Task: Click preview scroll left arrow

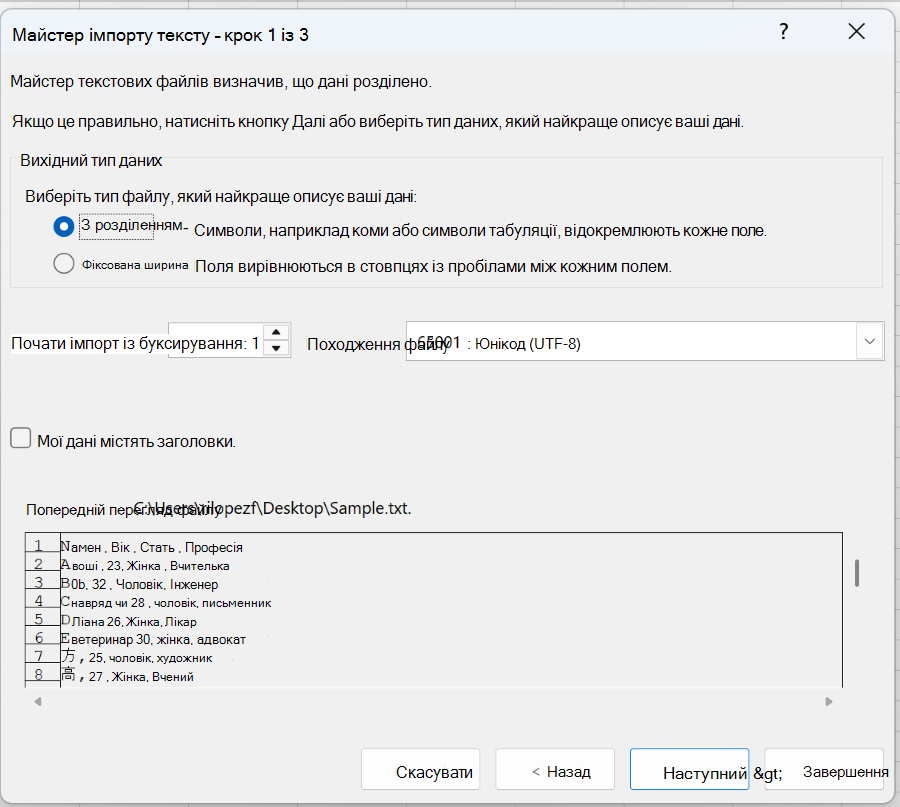Action: (x=38, y=701)
